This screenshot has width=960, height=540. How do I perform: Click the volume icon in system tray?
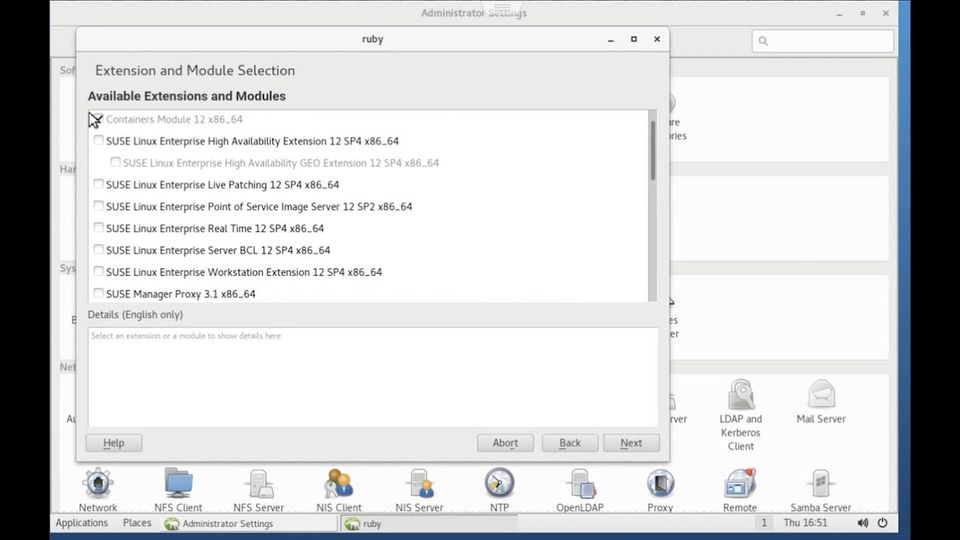[863, 523]
